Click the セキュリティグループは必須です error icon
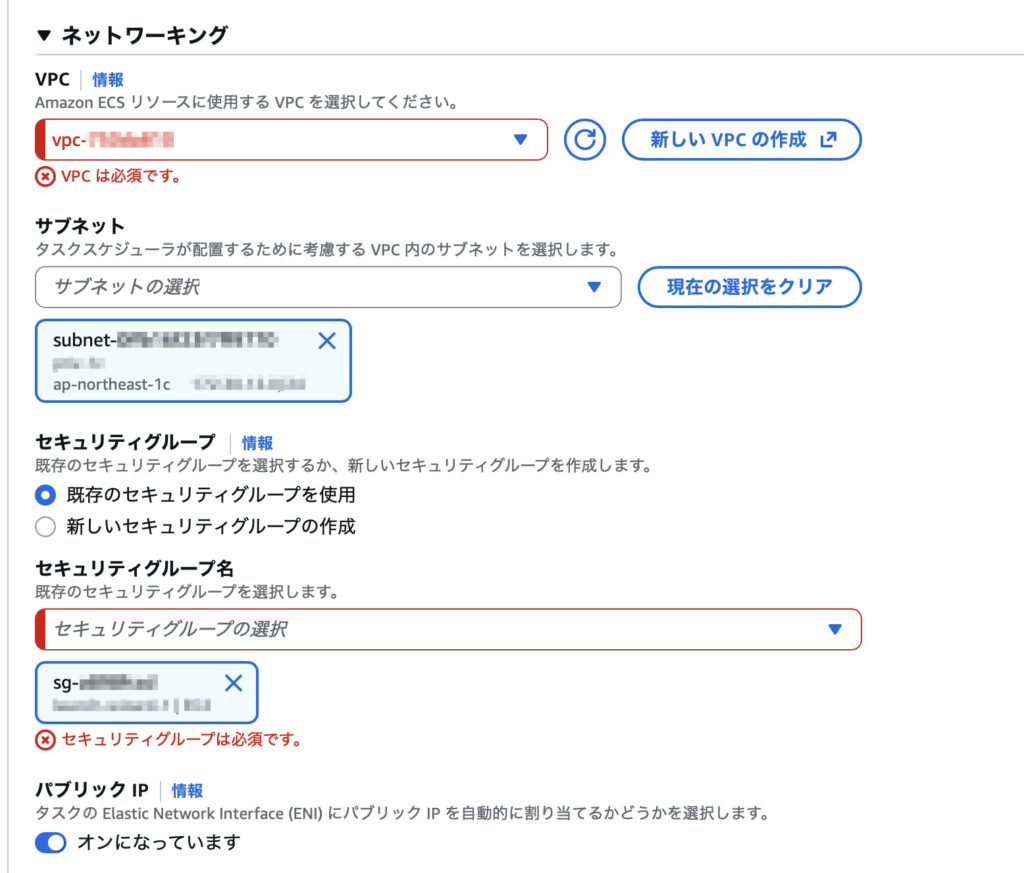Image resolution: width=1024 pixels, height=873 pixels. pyautogui.click(x=45, y=740)
